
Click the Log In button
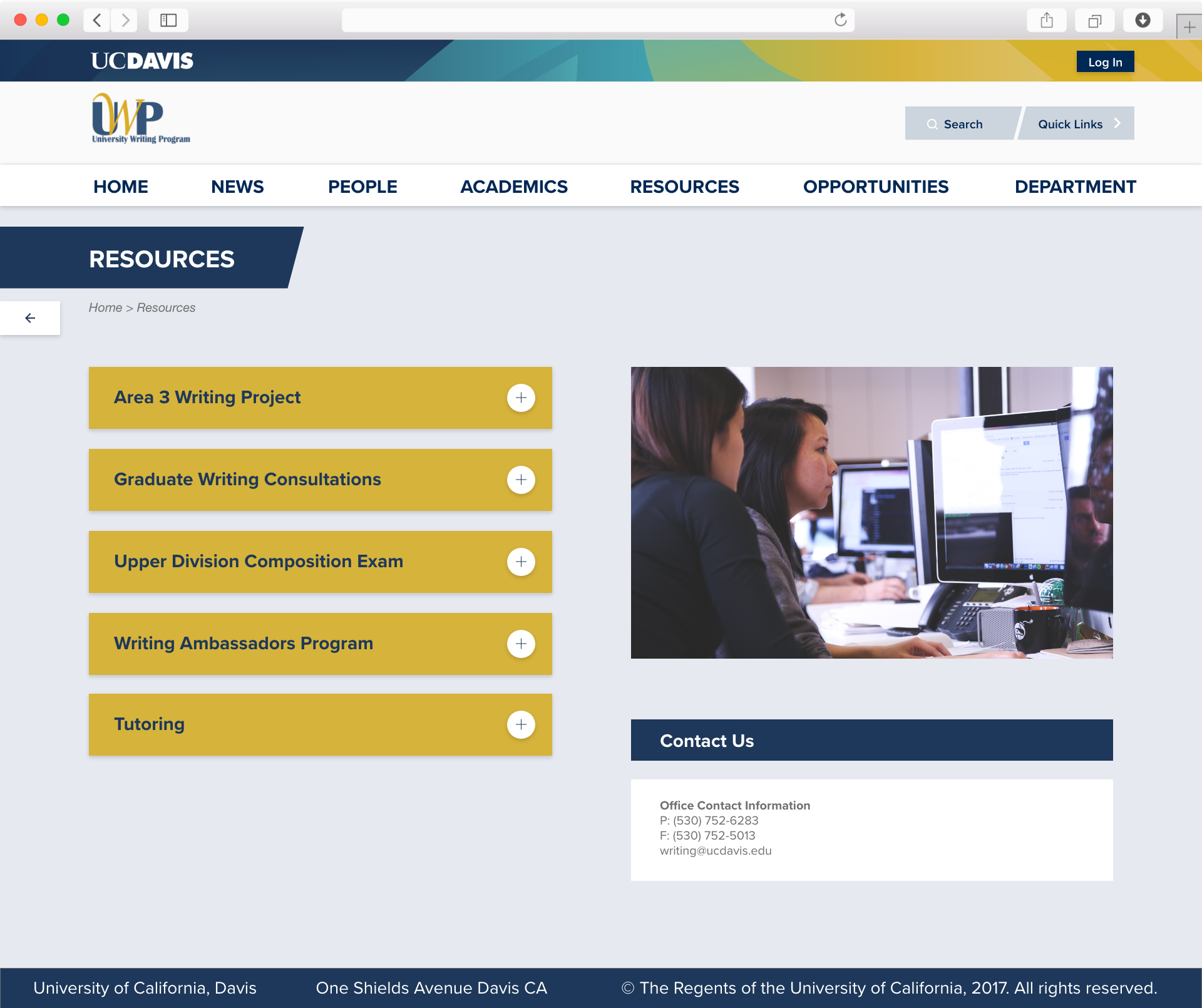click(1104, 62)
